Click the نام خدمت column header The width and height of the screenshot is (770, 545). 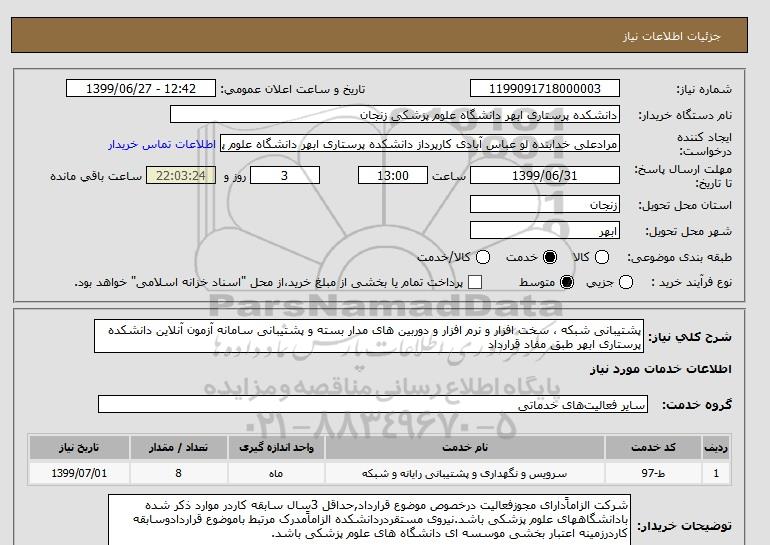(x=465, y=447)
